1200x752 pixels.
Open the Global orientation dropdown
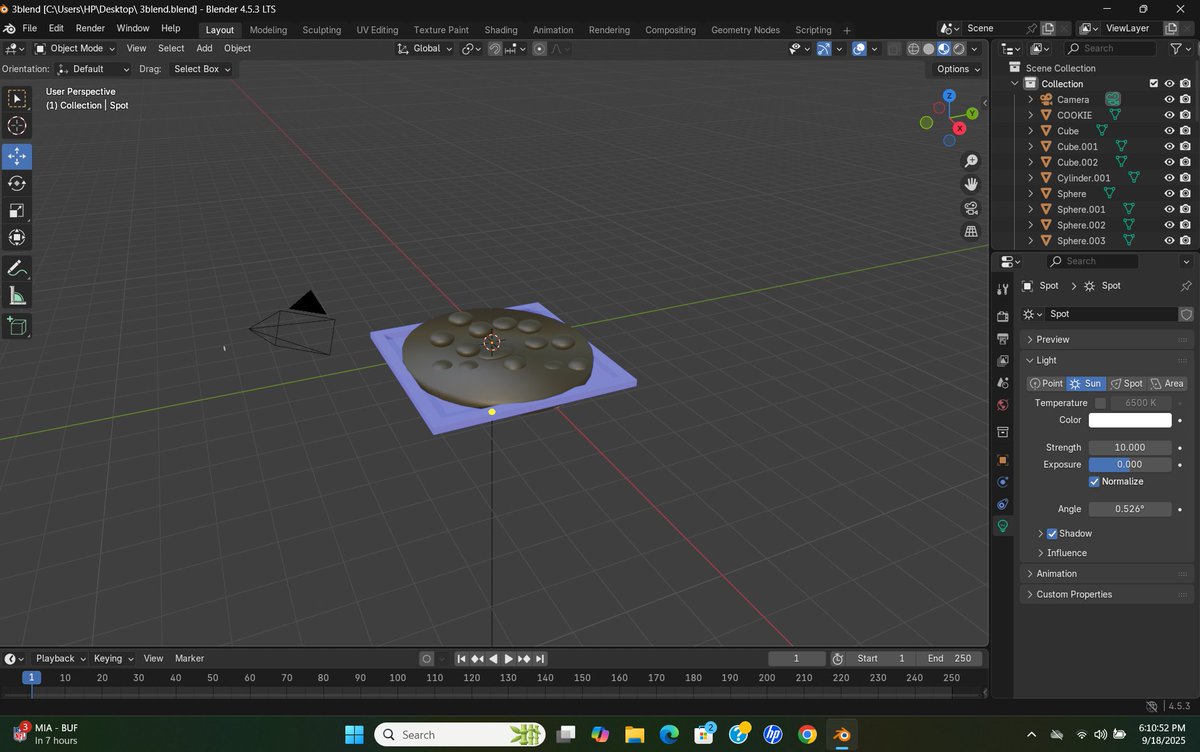pos(425,48)
